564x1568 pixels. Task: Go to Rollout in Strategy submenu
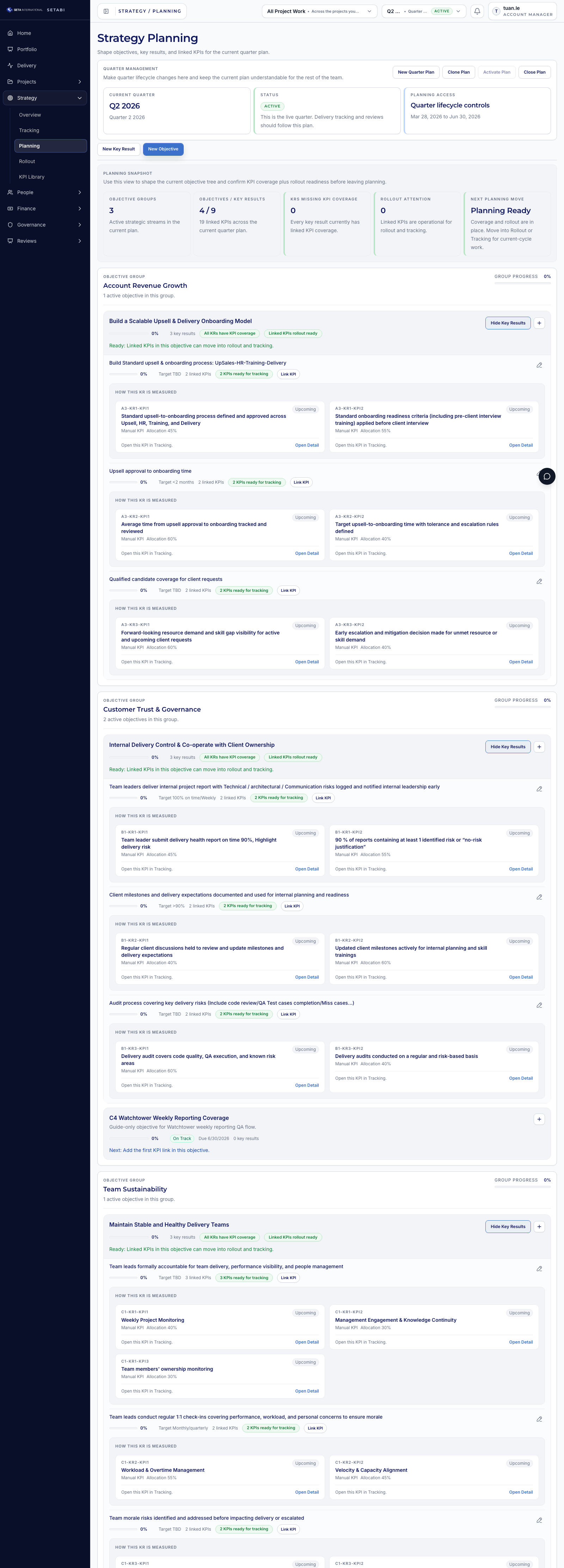tap(27, 161)
